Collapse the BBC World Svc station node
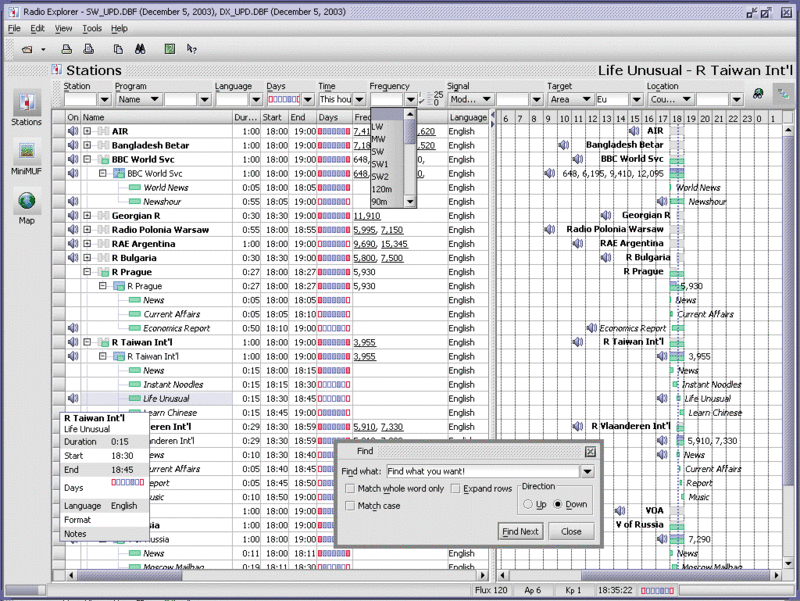 (87, 159)
